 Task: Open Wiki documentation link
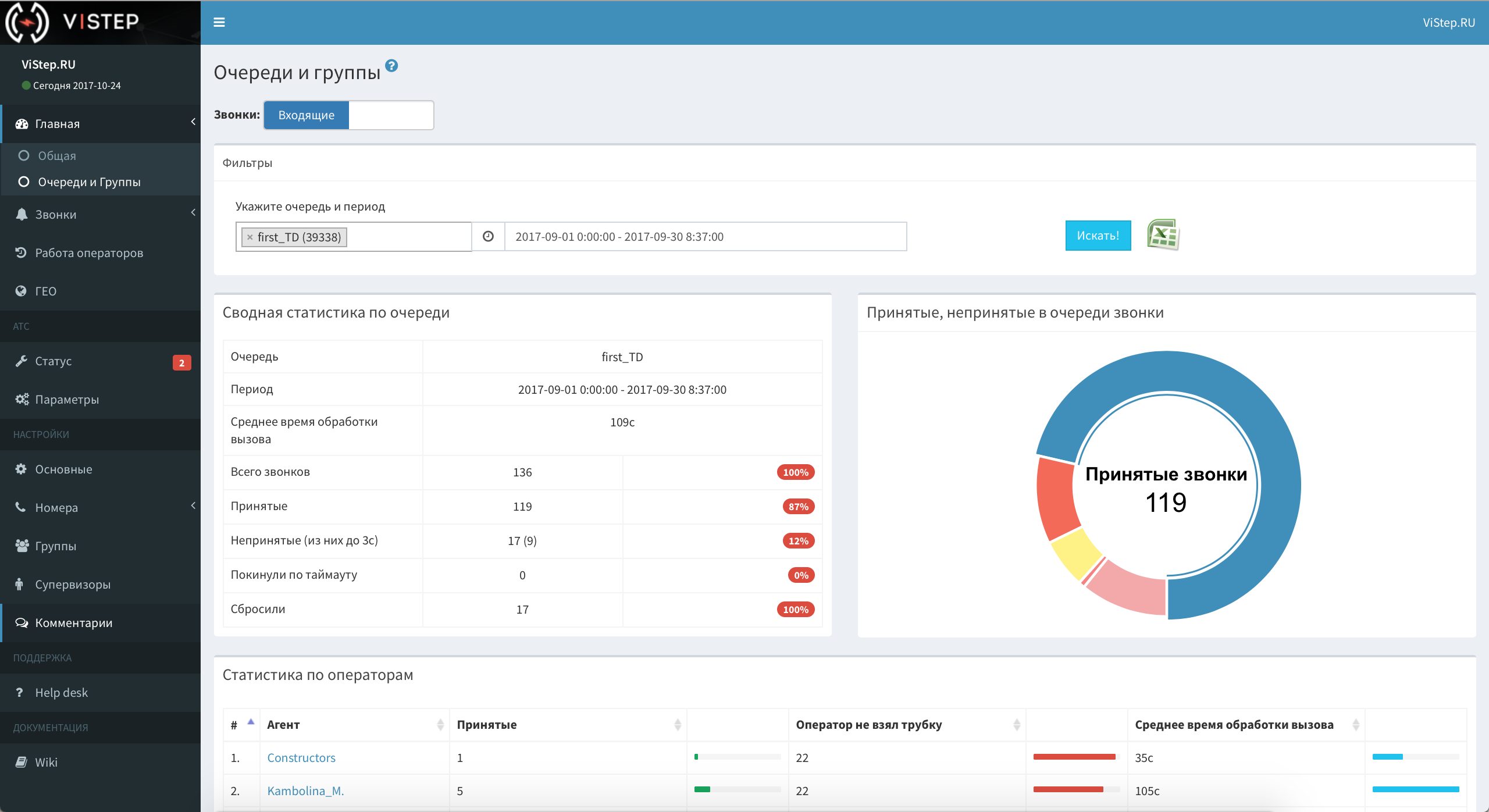(100, 763)
